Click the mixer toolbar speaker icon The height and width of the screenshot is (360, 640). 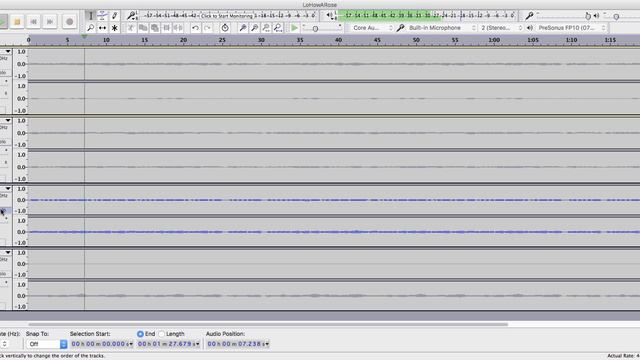click(596, 16)
